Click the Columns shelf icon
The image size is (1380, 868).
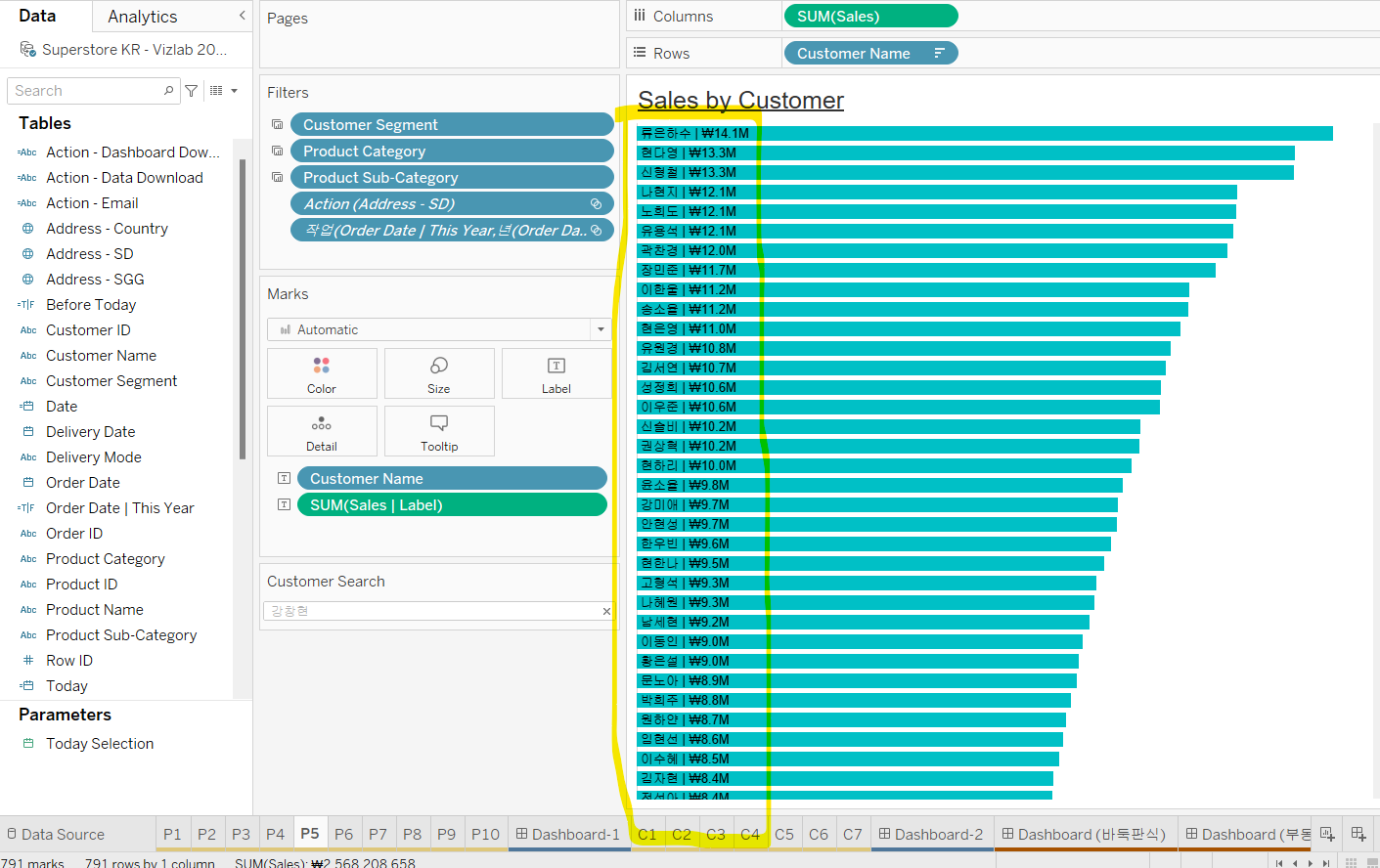point(640,16)
